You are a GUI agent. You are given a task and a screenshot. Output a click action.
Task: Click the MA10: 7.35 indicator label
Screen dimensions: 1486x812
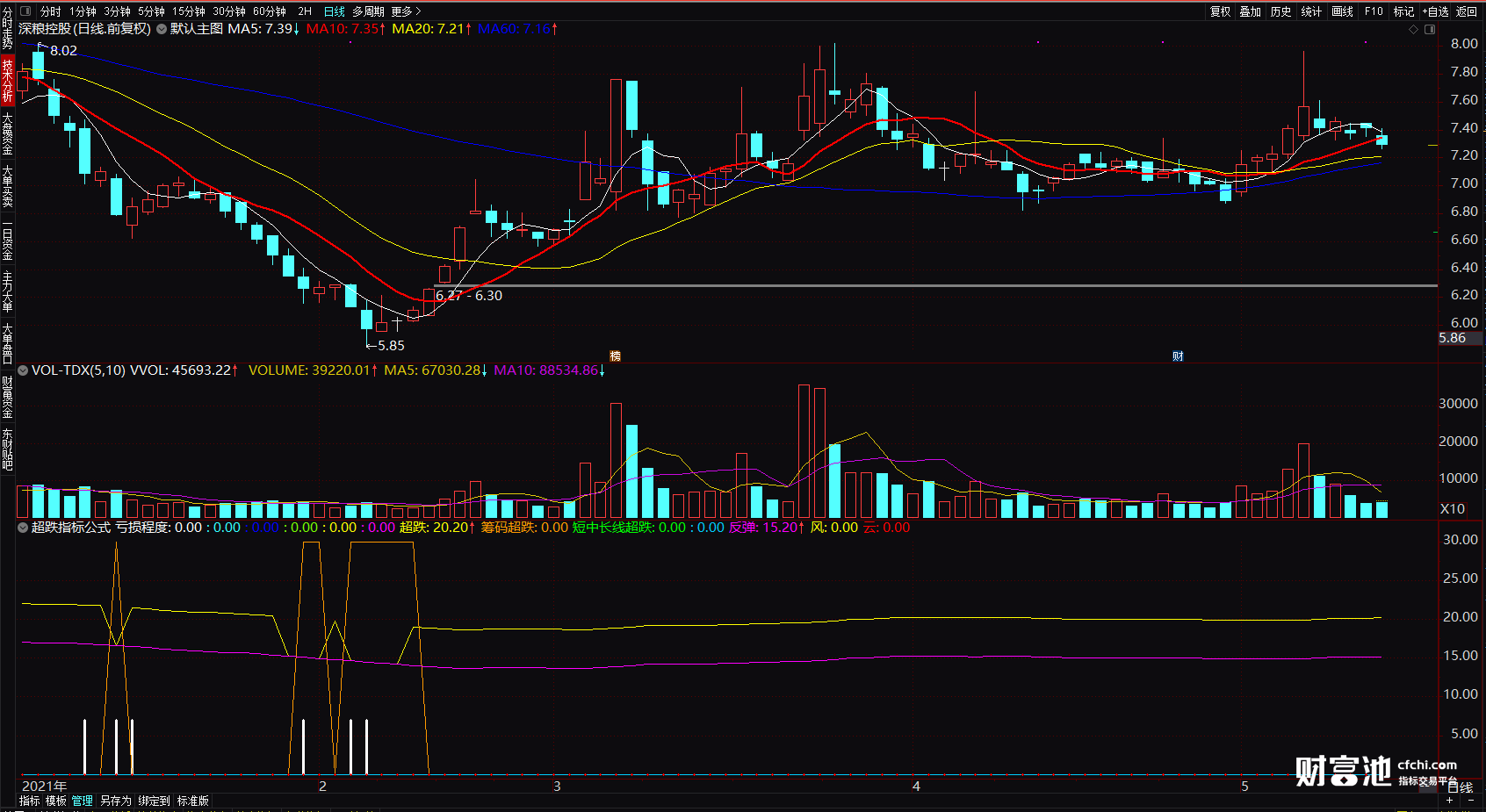346,29
